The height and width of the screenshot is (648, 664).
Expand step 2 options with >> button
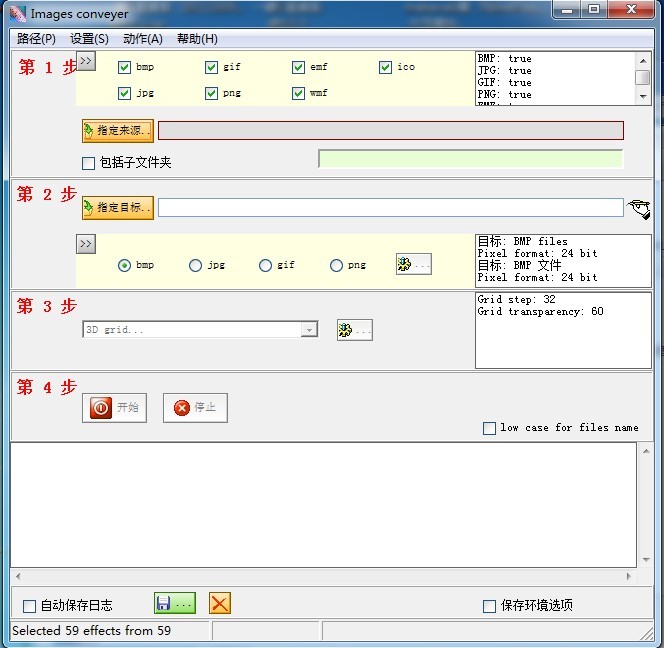point(86,244)
